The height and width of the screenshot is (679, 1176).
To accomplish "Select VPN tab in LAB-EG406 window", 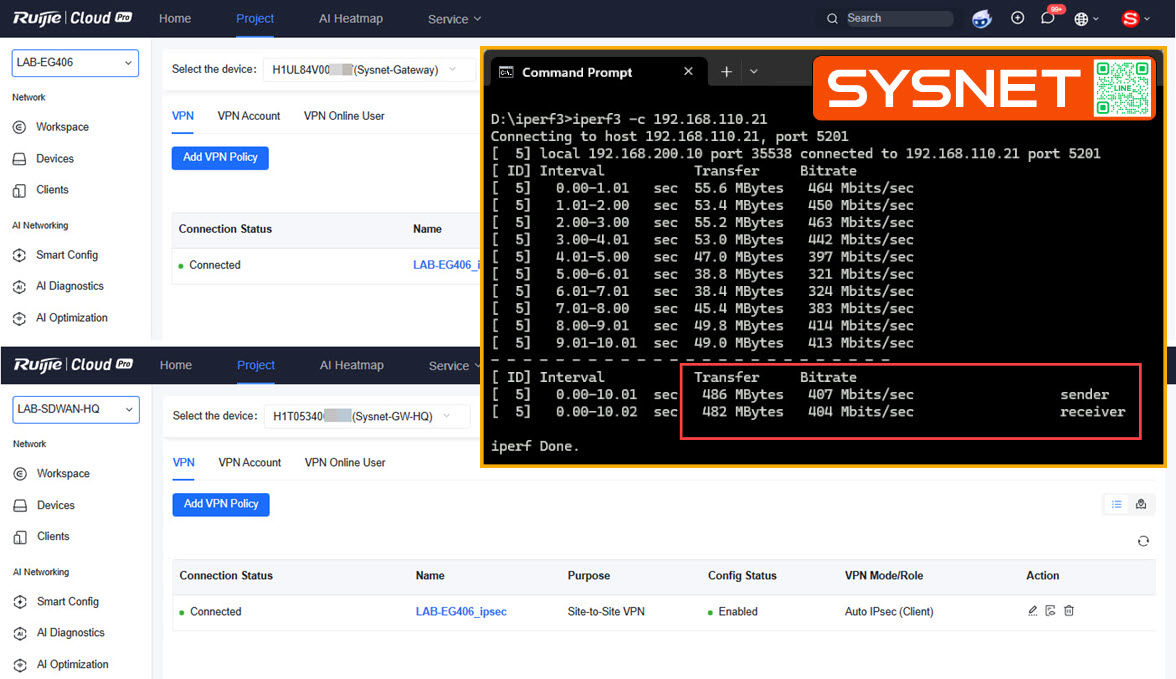I will 182,116.
